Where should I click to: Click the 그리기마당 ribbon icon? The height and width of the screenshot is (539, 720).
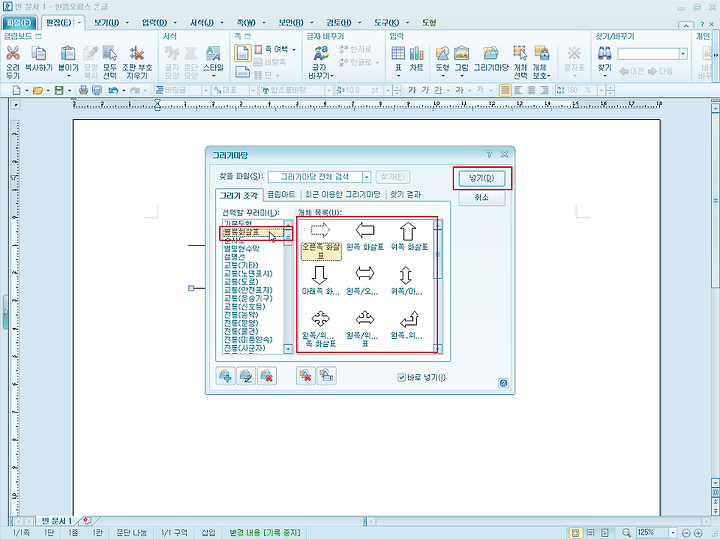tap(491, 53)
